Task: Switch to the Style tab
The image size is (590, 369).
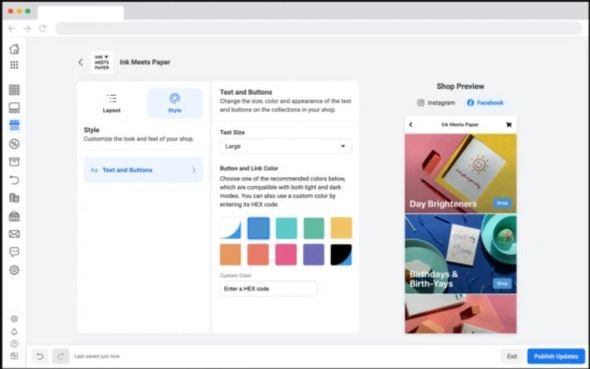Action: 175,103
